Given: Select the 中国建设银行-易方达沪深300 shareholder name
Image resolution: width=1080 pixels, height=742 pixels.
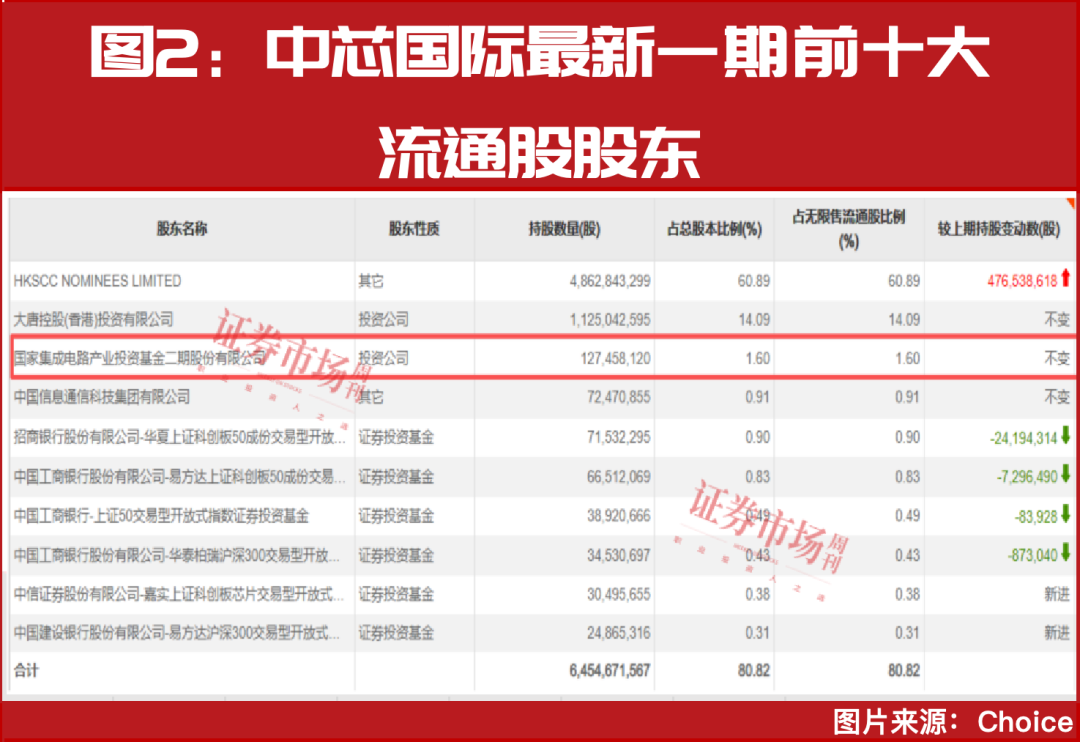Looking at the screenshot, I should pos(176,632).
